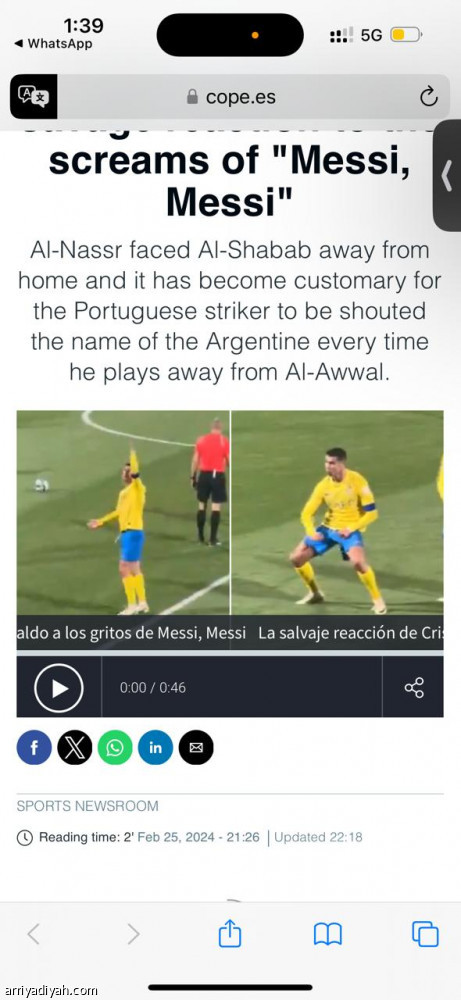The height and width of the screenshot is (1000, 461).
Task: Open Safari bookmarks book icon
Action: pos(328,934)
